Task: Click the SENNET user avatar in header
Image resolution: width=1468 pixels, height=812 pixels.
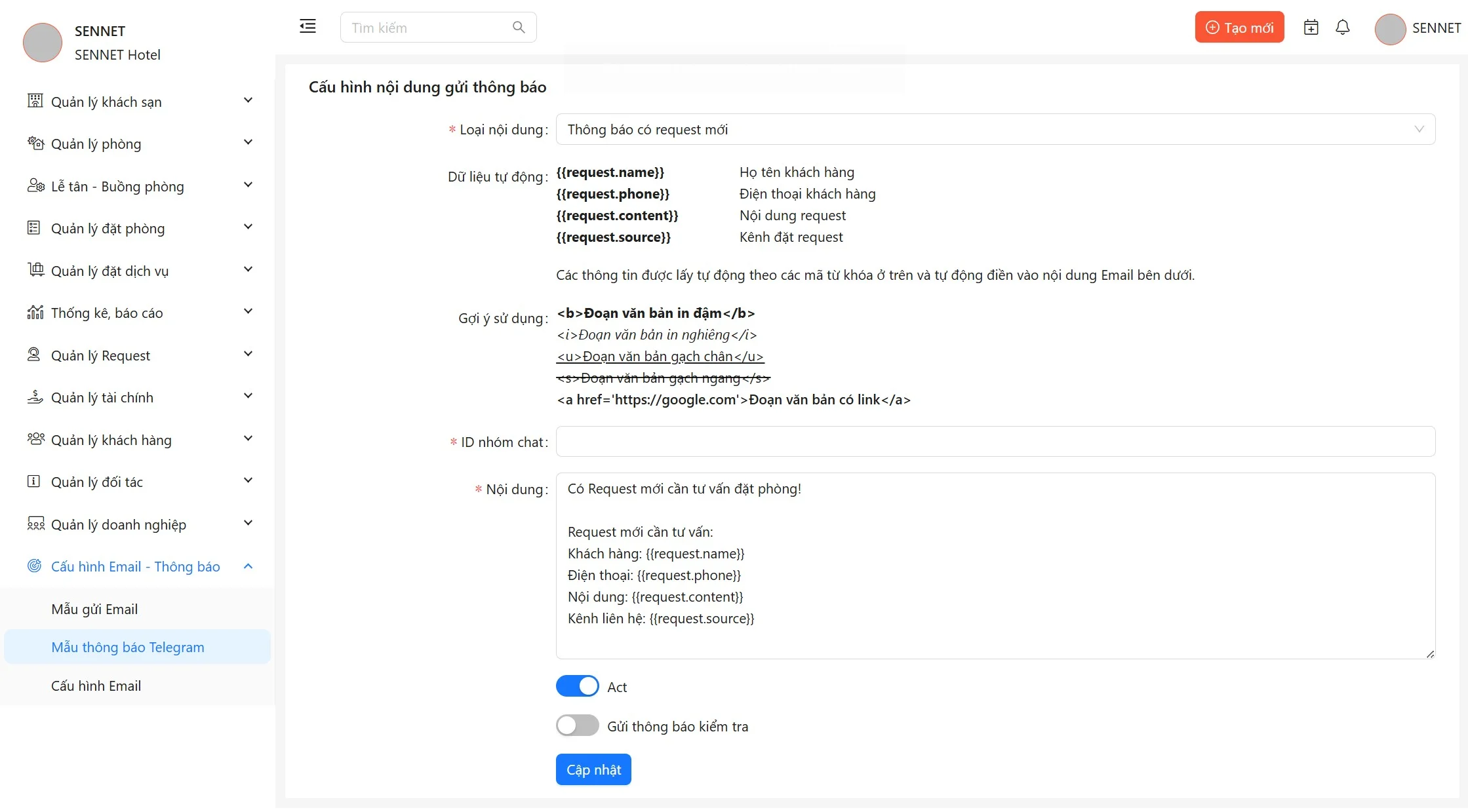Action: tap(1390, 29)
